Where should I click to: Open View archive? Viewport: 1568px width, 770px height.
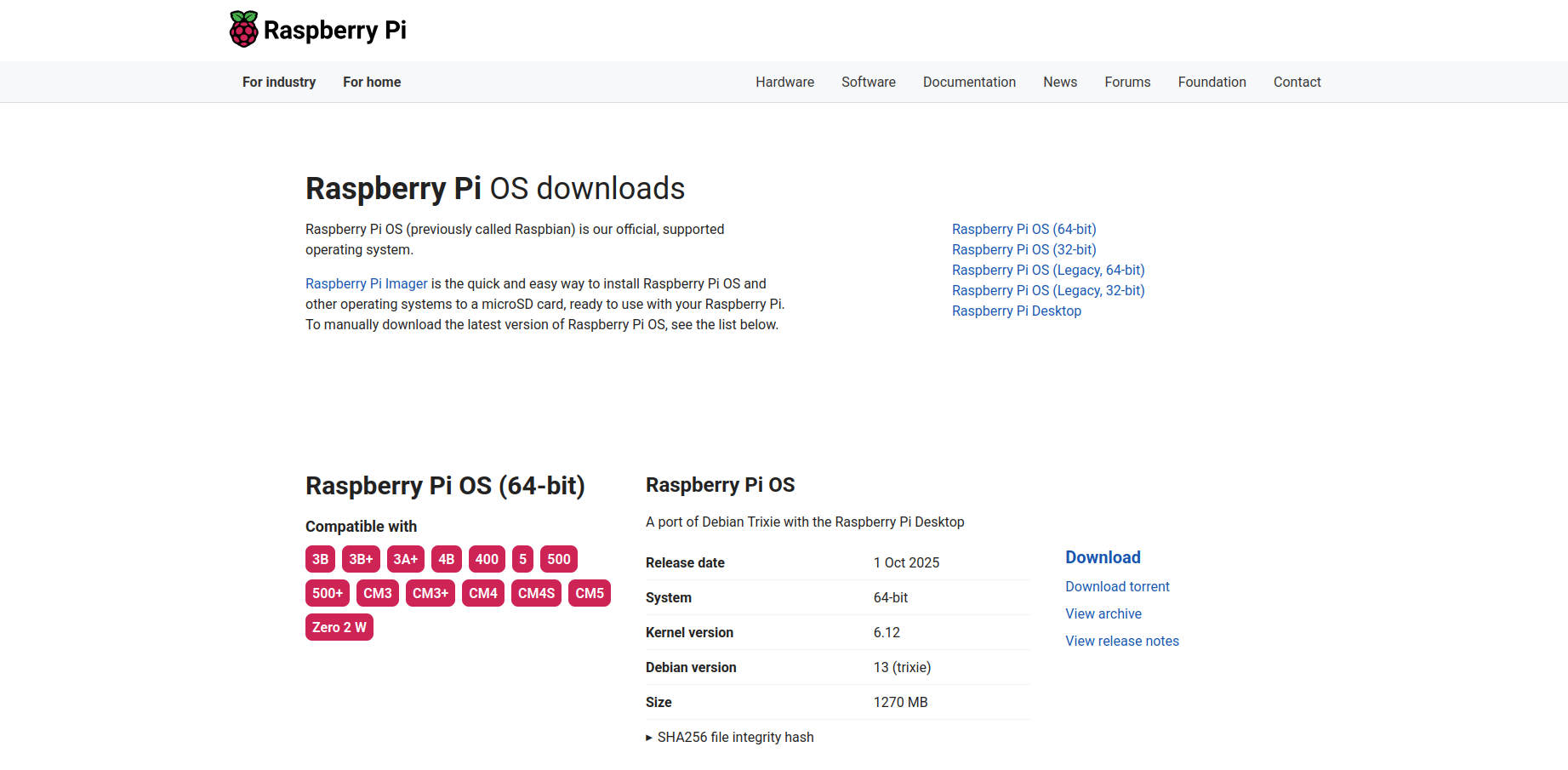click(x=1103, y=613)
